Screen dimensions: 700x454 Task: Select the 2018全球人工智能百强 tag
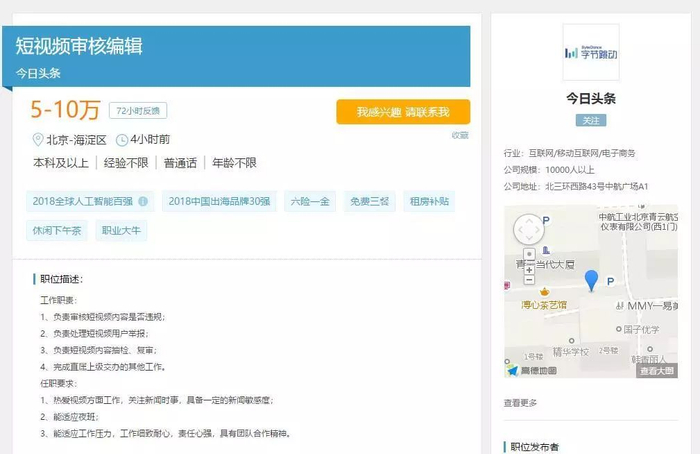pyautogui.click(x=90, y=201)
